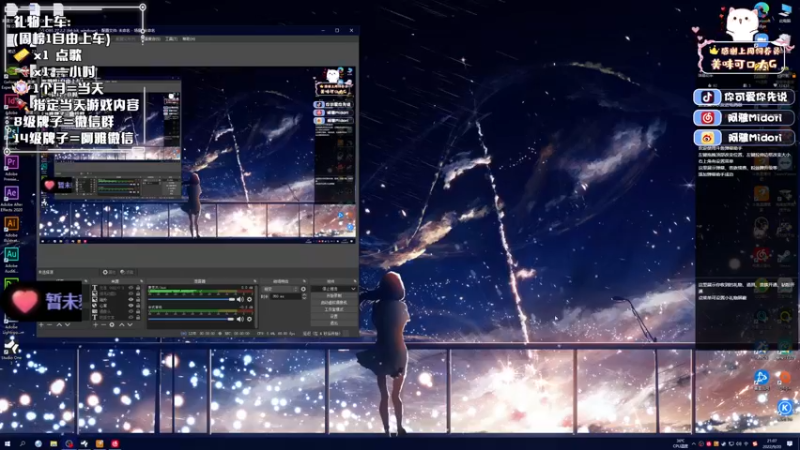Click the 属性 properties button above sources

click(x=109, y=272)
